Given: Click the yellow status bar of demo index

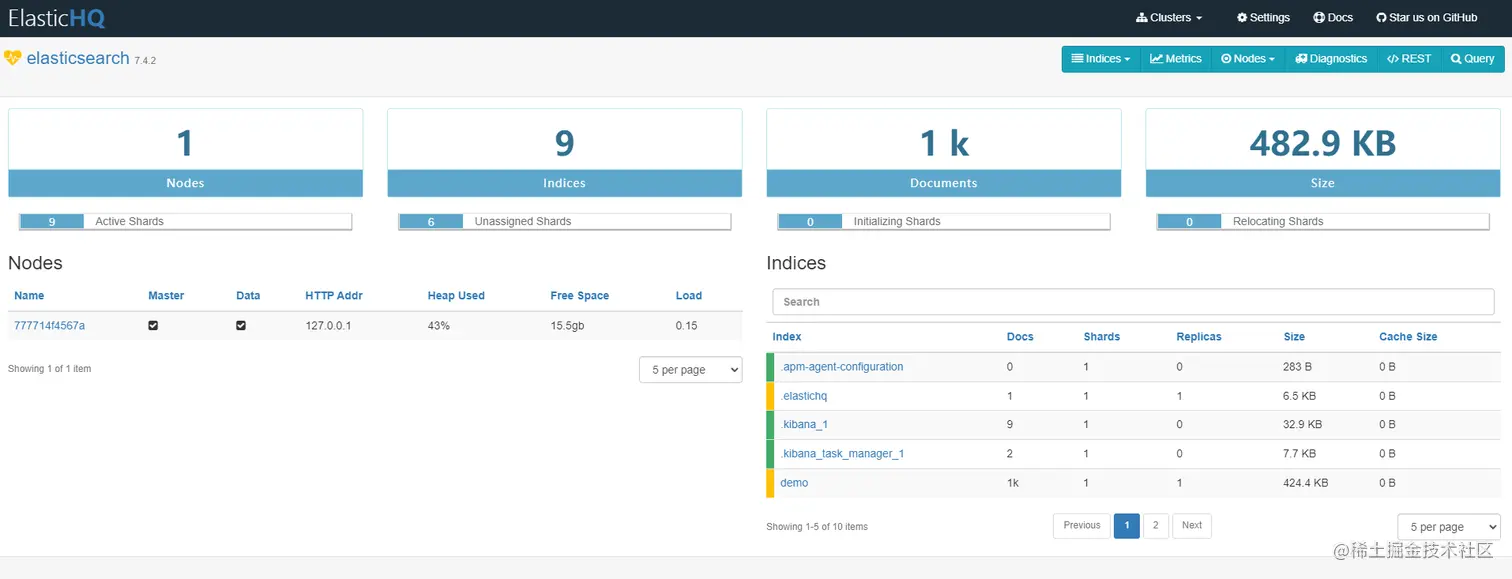Looking at the screenshot, I should pyautogui.click(x=770, y=483).
